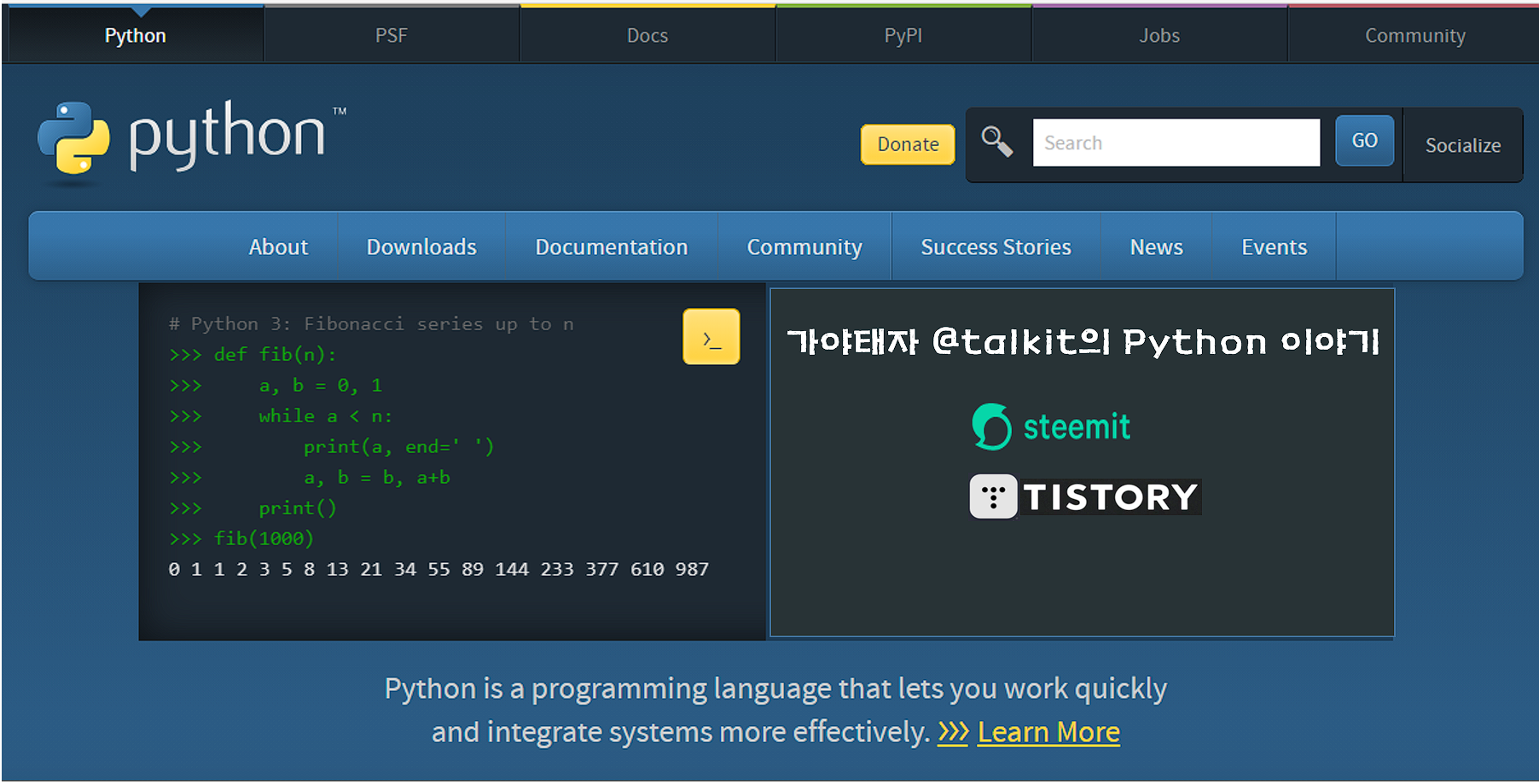Image resolution: width=1539 pixels, height=784 pixels.
Task: Click the 'fib(1000)' code line
Action: pyautogui.click(x=241, y=538)
